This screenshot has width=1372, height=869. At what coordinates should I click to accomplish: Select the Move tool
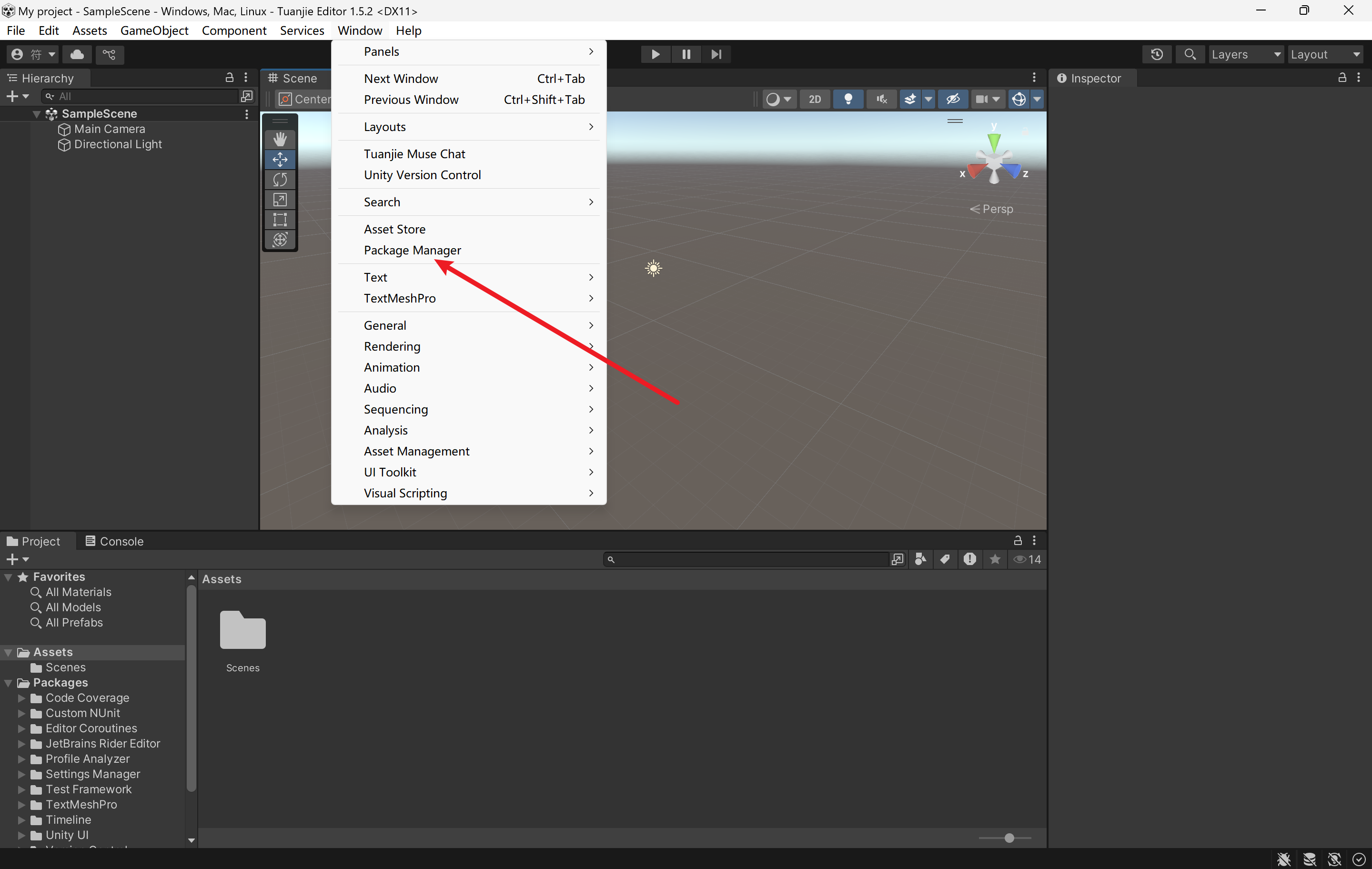click(280, 160)
